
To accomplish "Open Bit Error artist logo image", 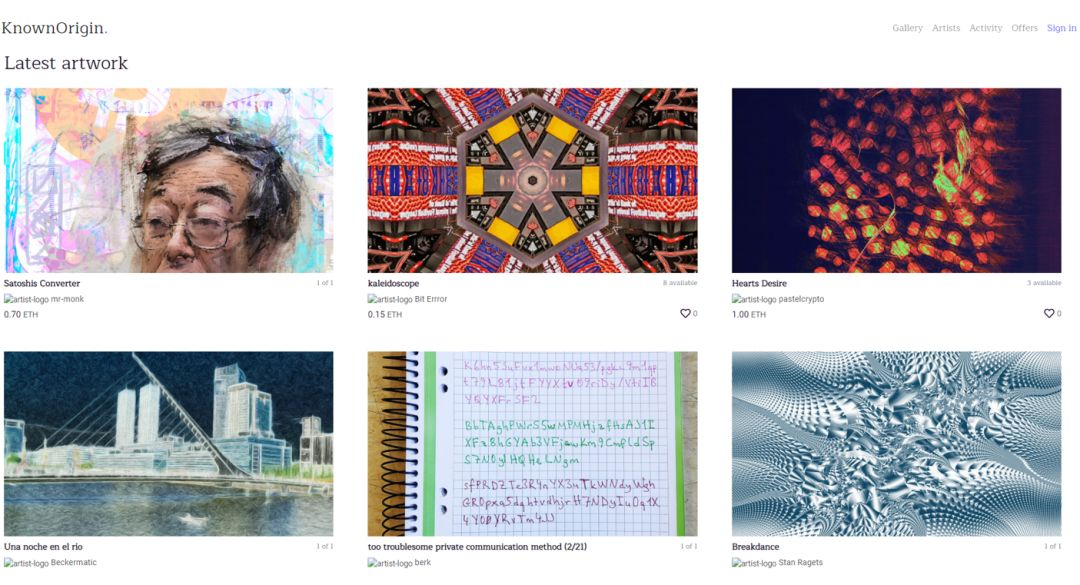I will (x=390, y=300).
